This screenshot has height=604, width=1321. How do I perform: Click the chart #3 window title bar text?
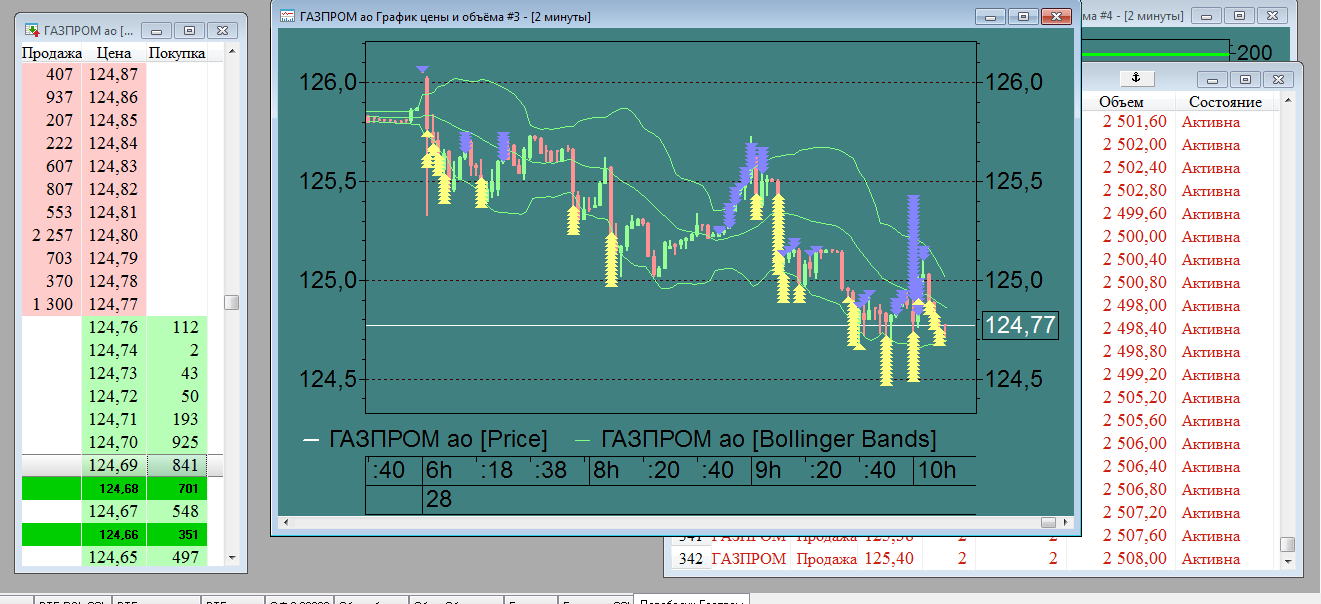[445, 17]
